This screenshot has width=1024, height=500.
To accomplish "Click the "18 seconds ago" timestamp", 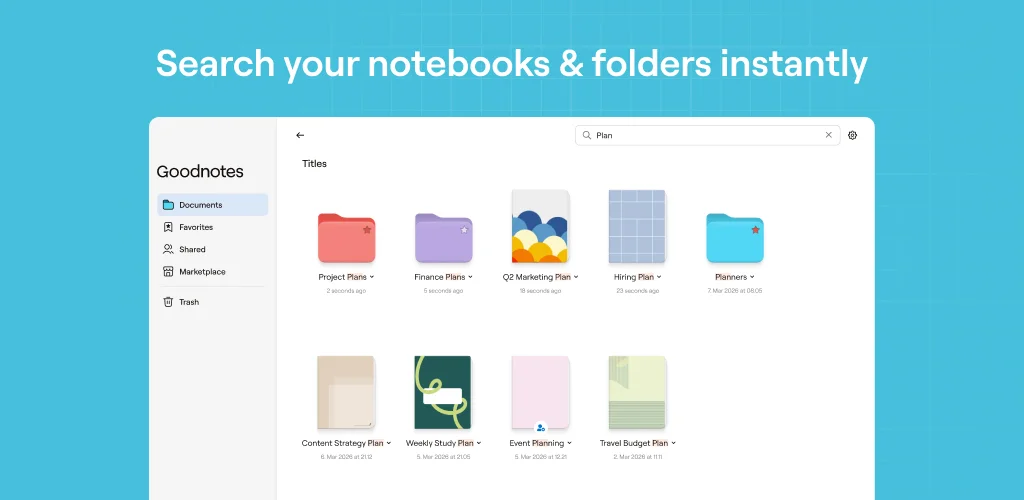I will pyautogui.click(x=540, y=291).
